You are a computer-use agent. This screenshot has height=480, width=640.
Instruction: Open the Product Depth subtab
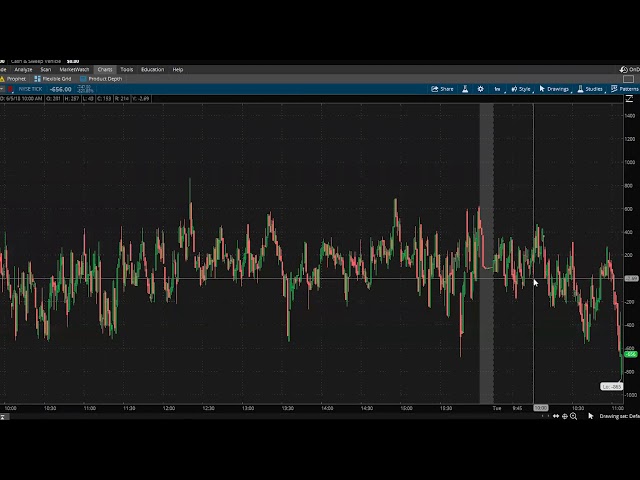pos(101,79)
